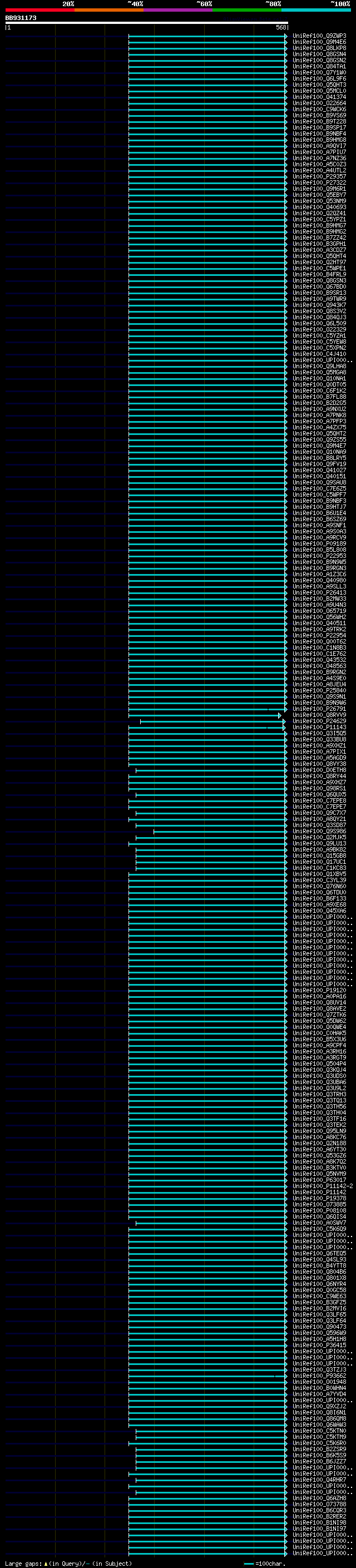The width and height of the screenshot is (356, 1568).
Task: Select the UniRef100_A8KC76 label
Action: coord(319,1137)
